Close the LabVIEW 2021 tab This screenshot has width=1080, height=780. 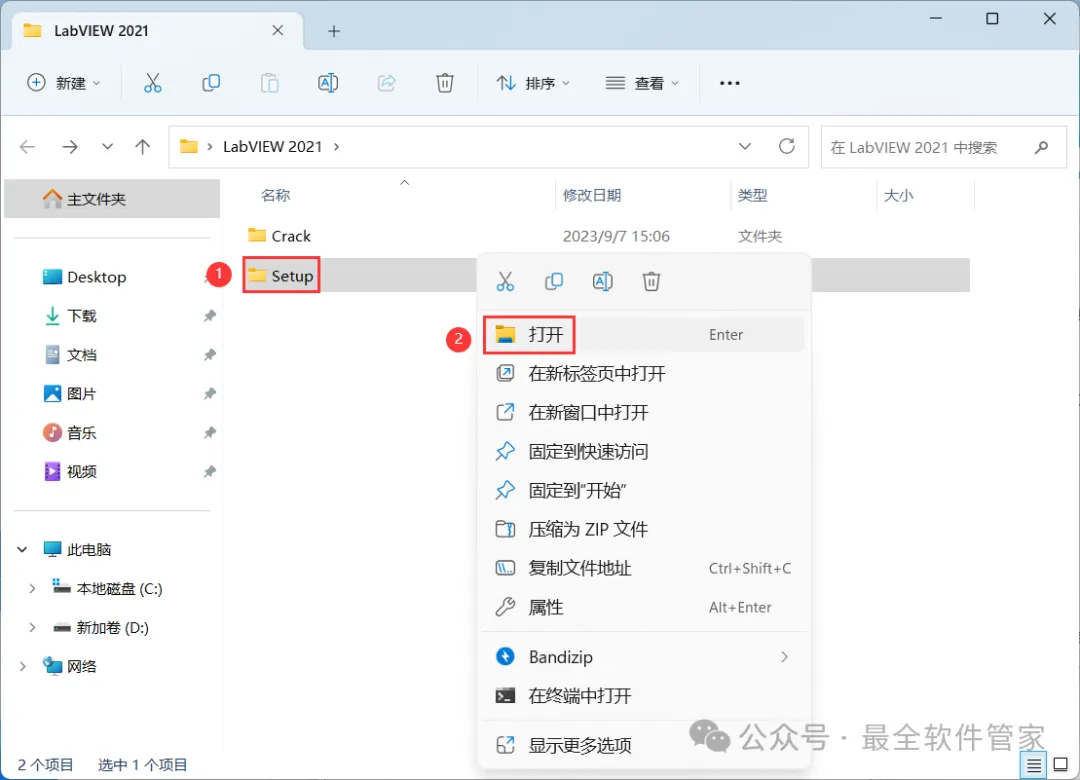[x=278, y=30]
